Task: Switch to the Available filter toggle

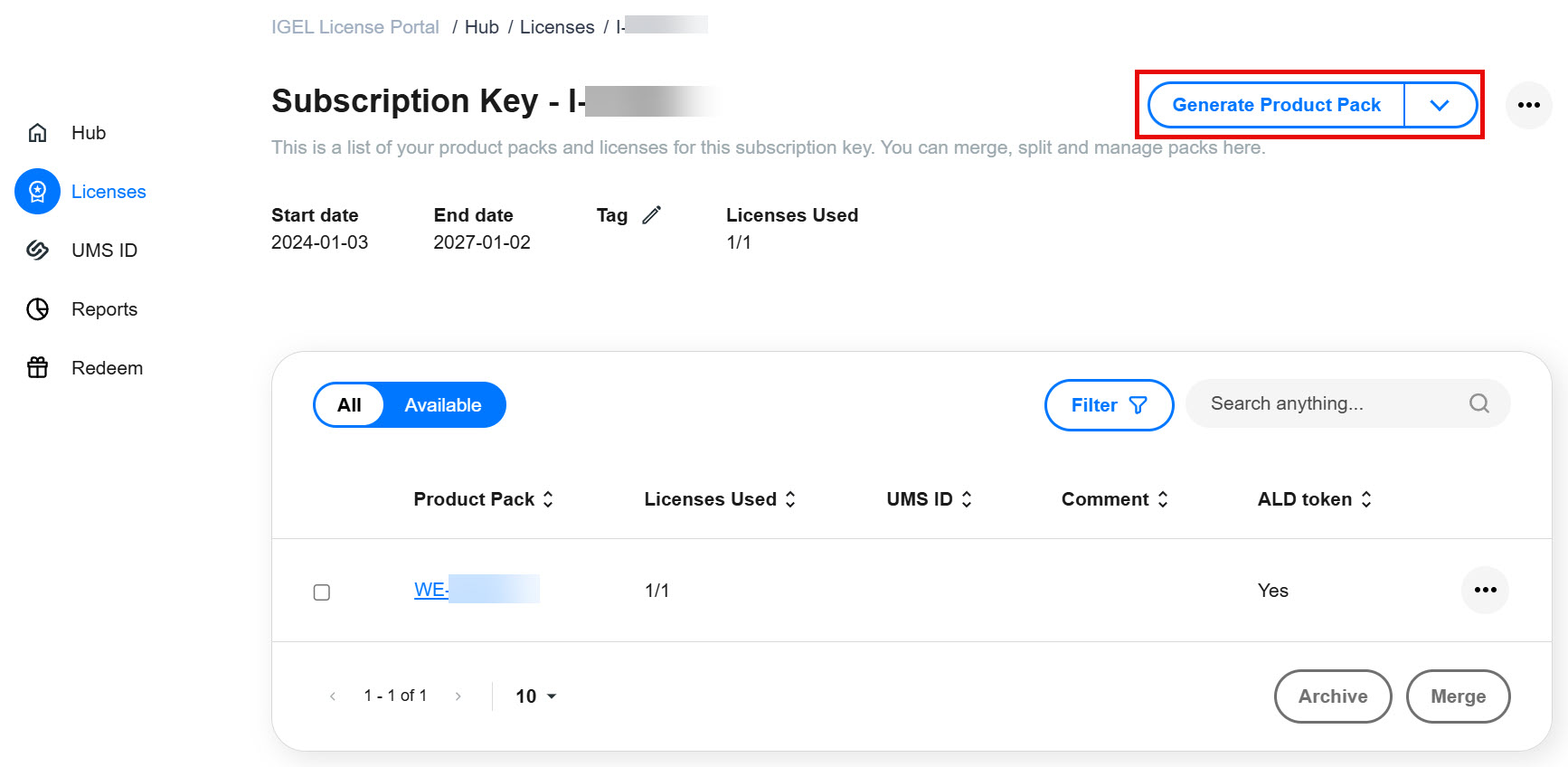Action: pyautogui.click(x=443, y=404)
